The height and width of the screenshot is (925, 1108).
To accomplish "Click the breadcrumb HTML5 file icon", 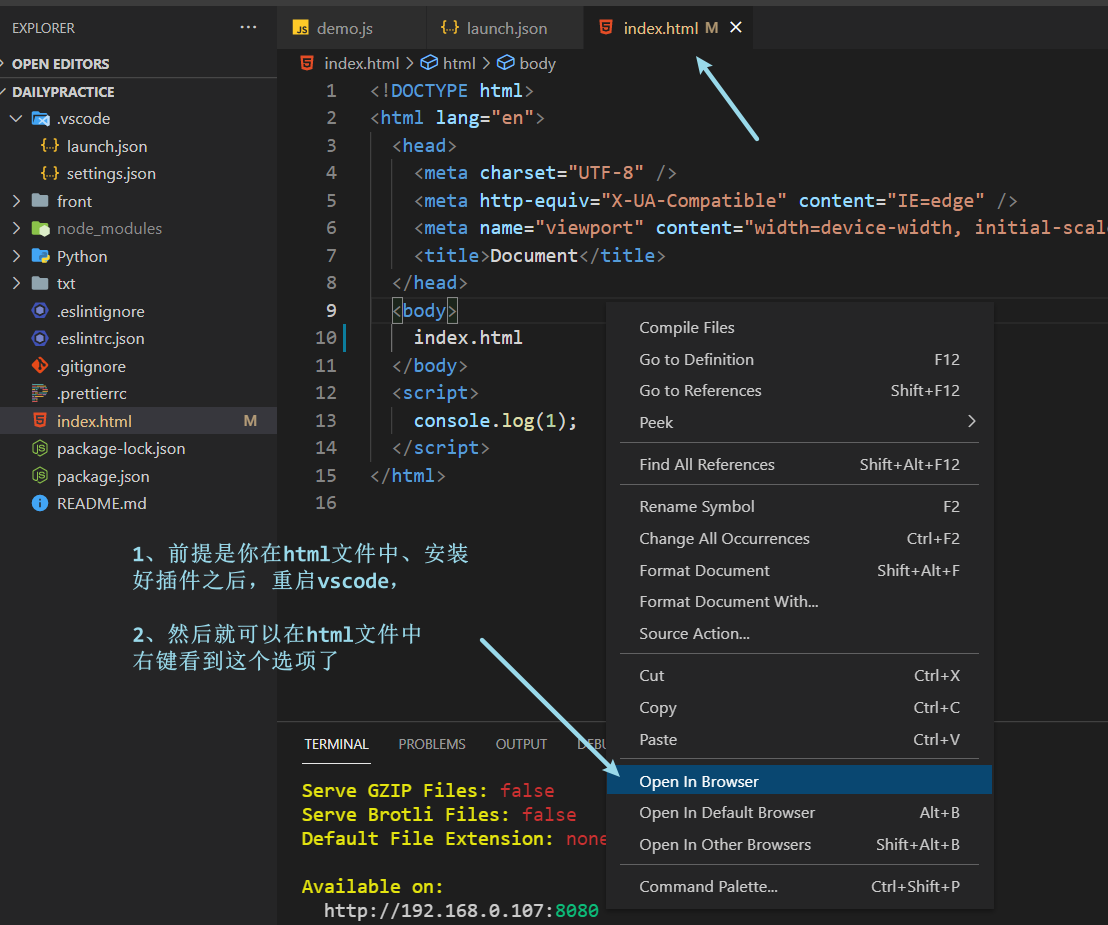I will pyautogui.click(x=307, y=63).
